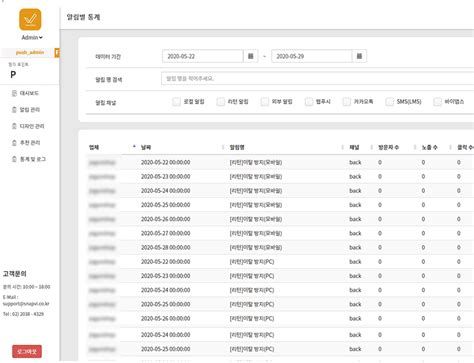Open 대시보드 via its sidebar icon
The width and height of the screenshot is (474, 363).
pos(14,93)
